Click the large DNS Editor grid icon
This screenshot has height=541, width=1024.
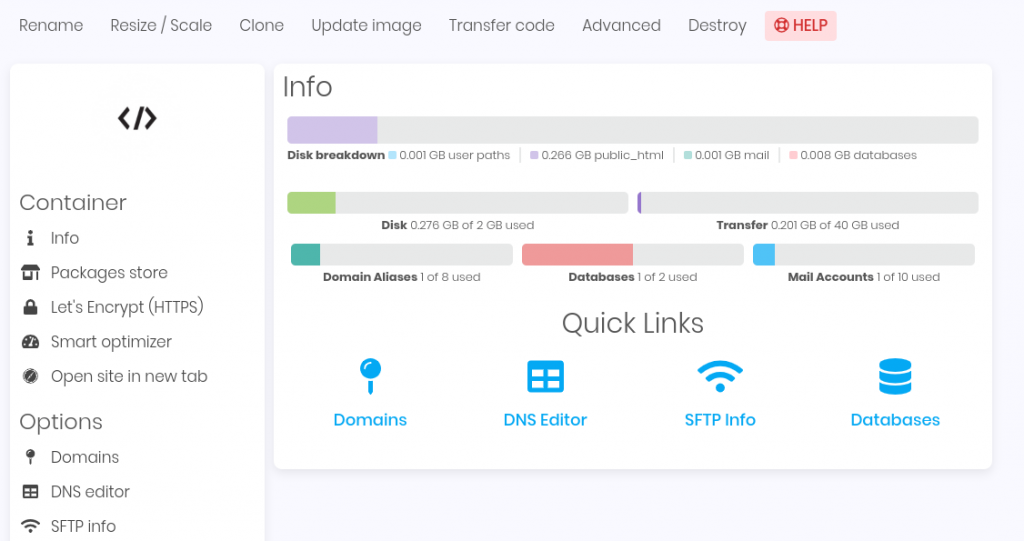click(545, 376)
